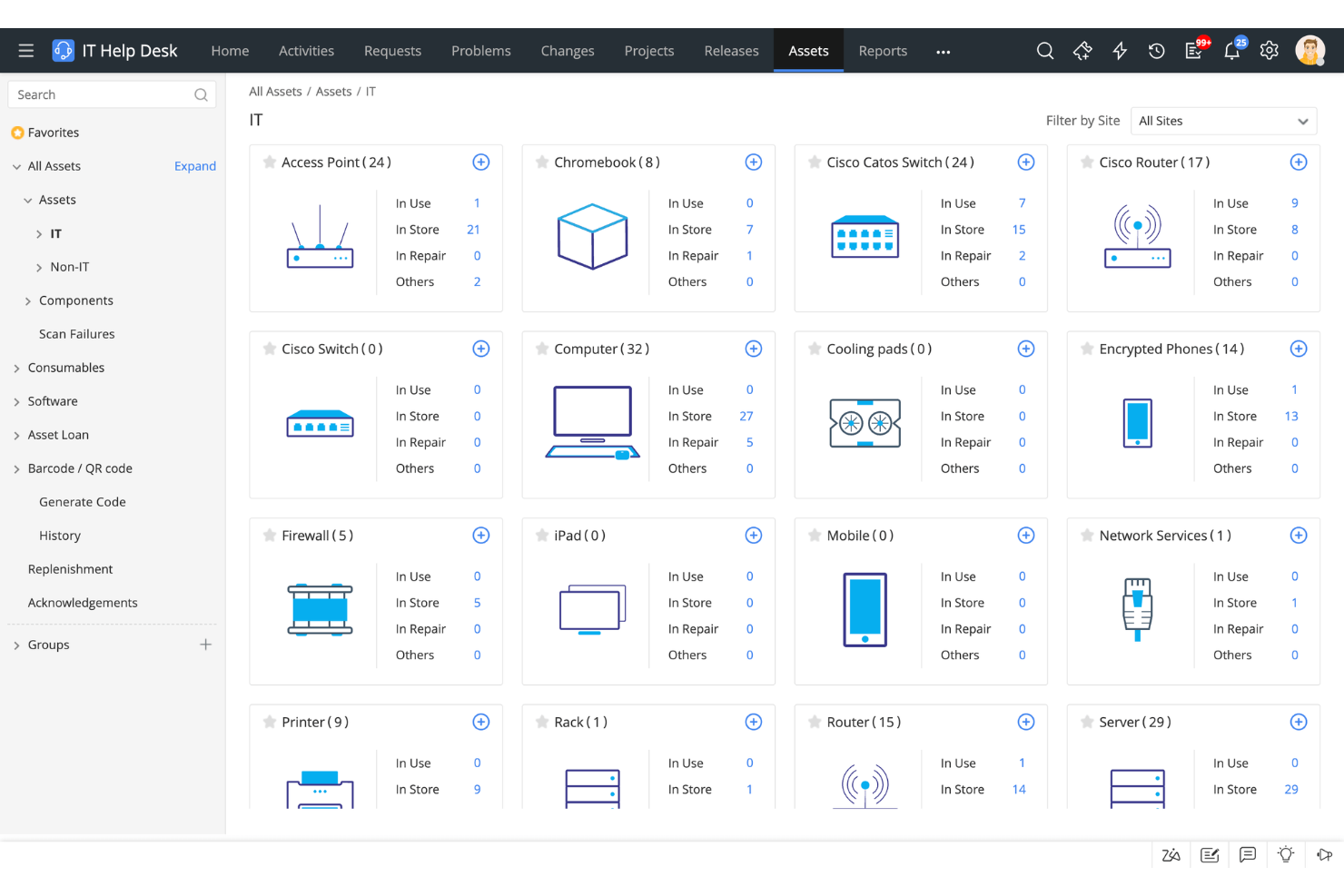Open the quick actions lightning bolt icon

pyautogui.click(x=1119, y=51)
